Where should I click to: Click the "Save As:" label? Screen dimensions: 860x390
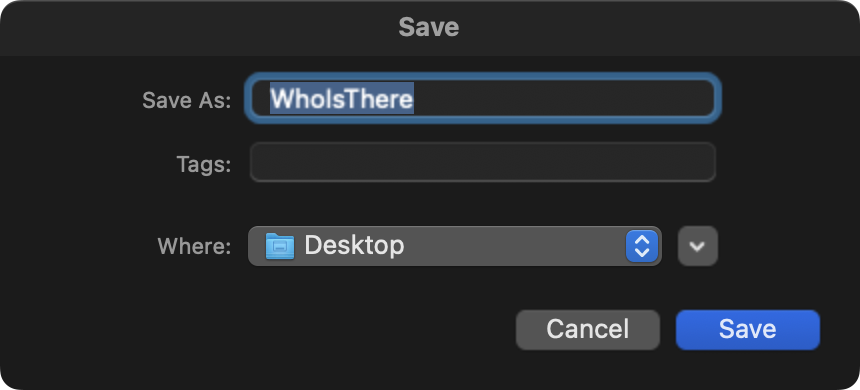[186, 100]
